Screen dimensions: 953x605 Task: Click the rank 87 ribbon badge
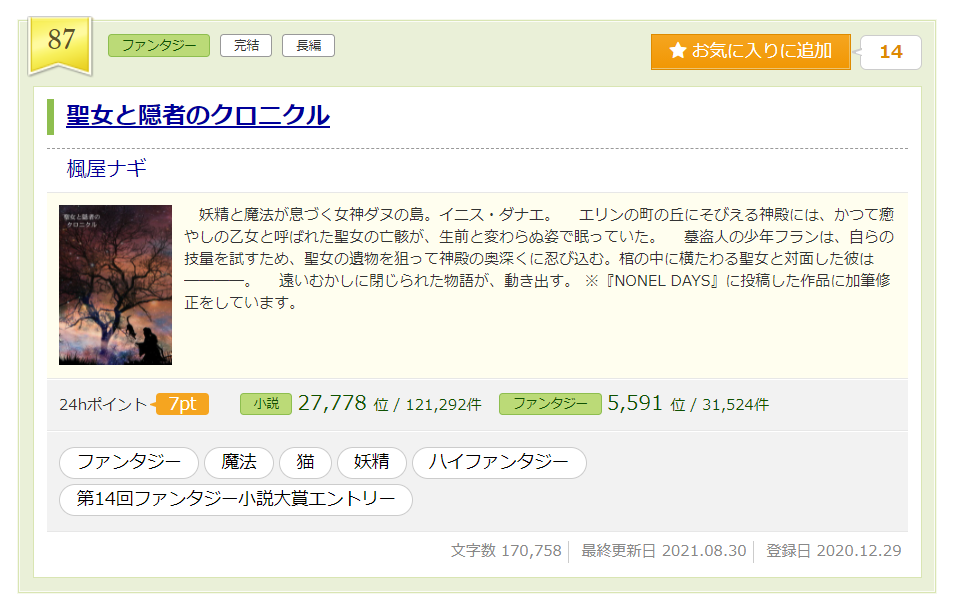(61, 46)
